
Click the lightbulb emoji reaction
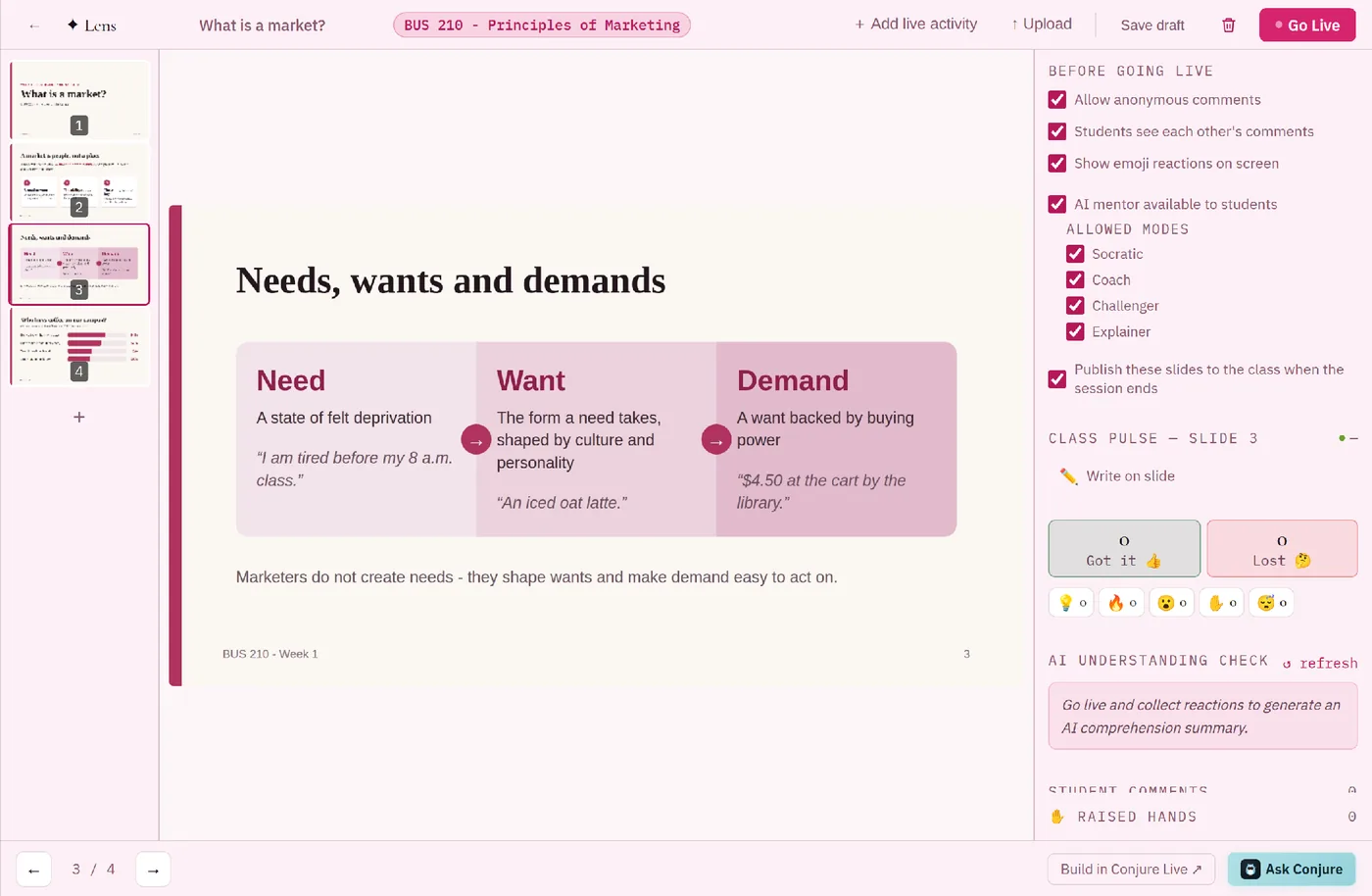point(1072,603)
